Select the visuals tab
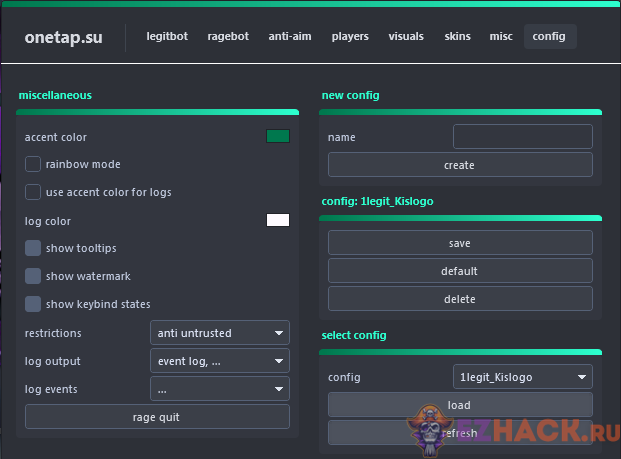This screenshot has height=459, width=621. coord(406,36)
